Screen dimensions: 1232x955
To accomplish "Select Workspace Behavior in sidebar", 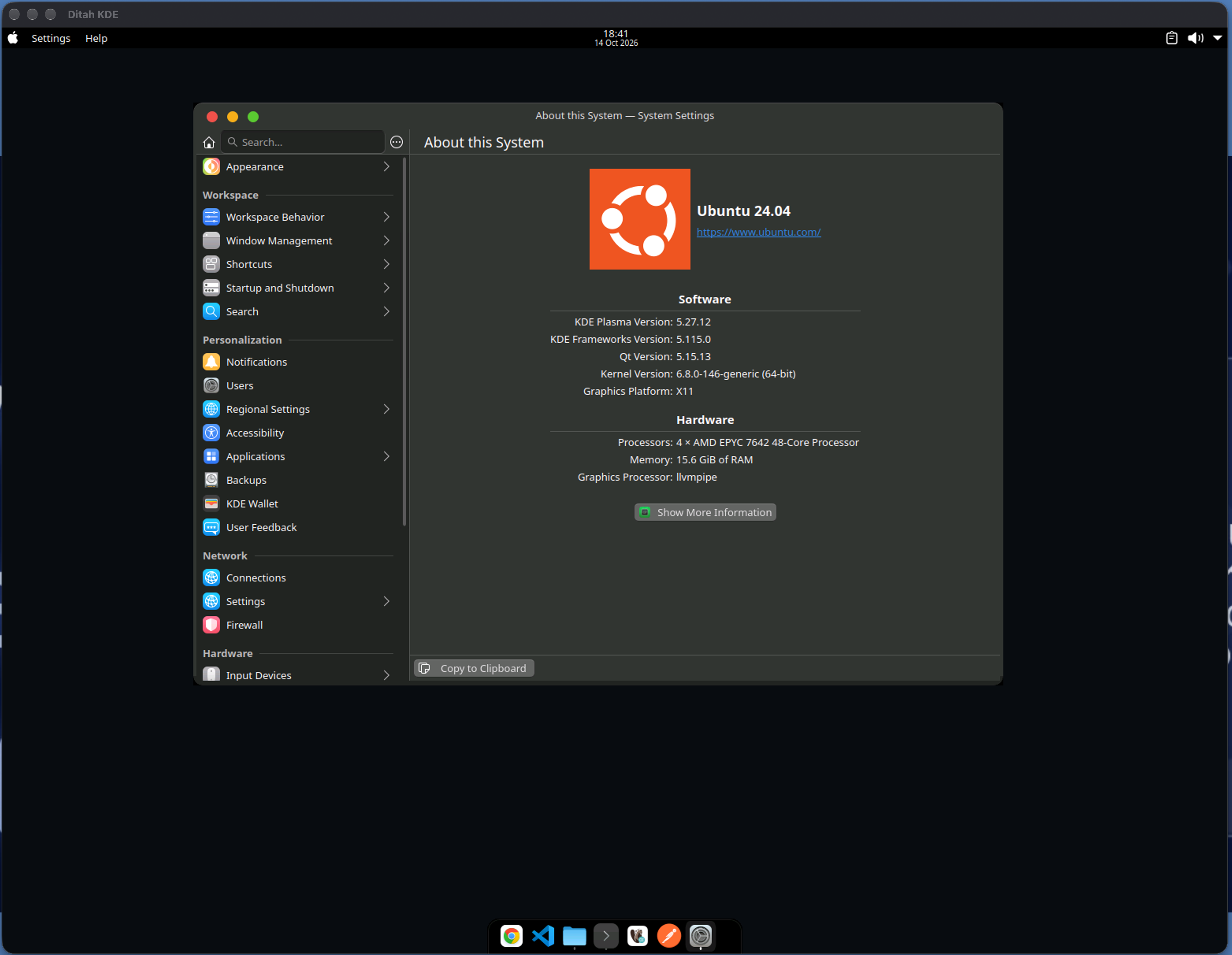I will click(x=297, y=217).
